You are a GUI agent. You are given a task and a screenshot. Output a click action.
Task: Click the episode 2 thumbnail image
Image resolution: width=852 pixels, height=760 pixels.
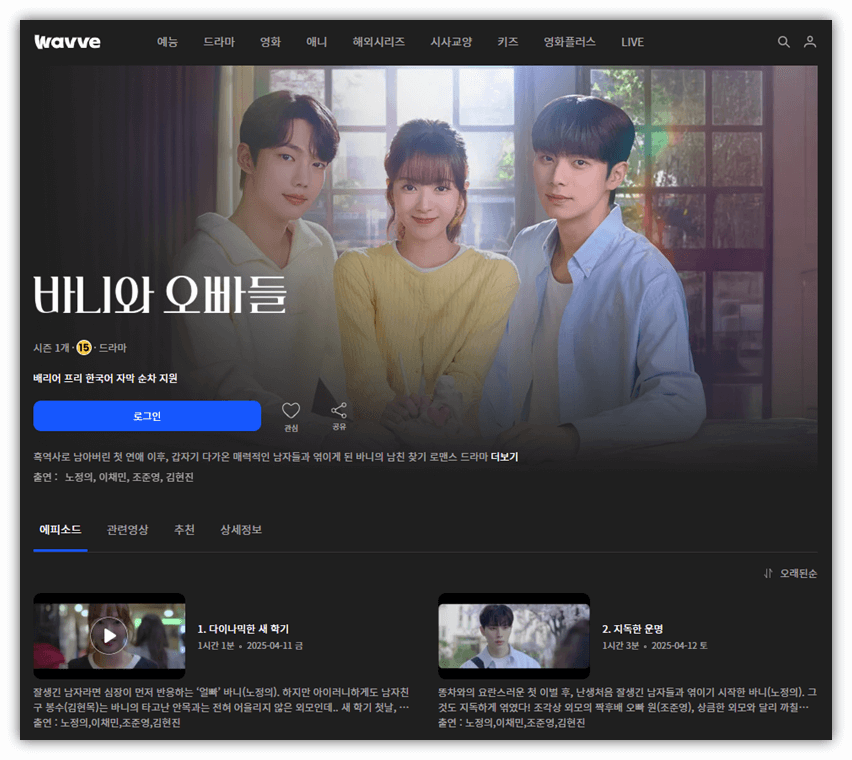[x=513, y=635]
